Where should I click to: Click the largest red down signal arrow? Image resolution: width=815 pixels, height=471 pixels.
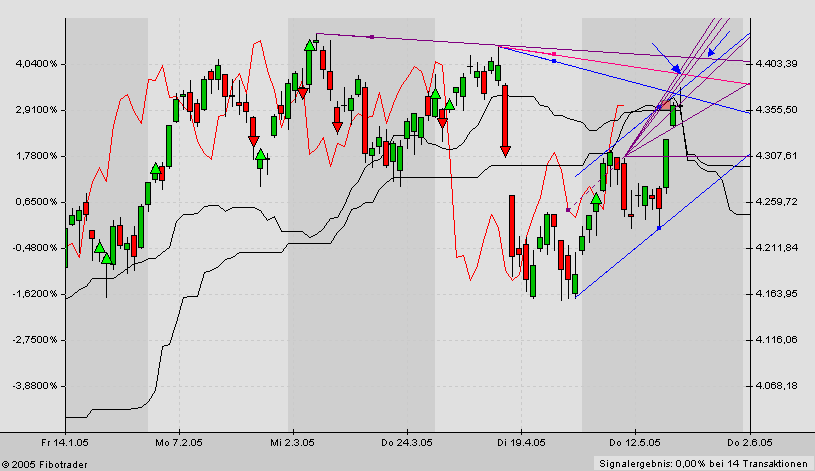[505, 152]
